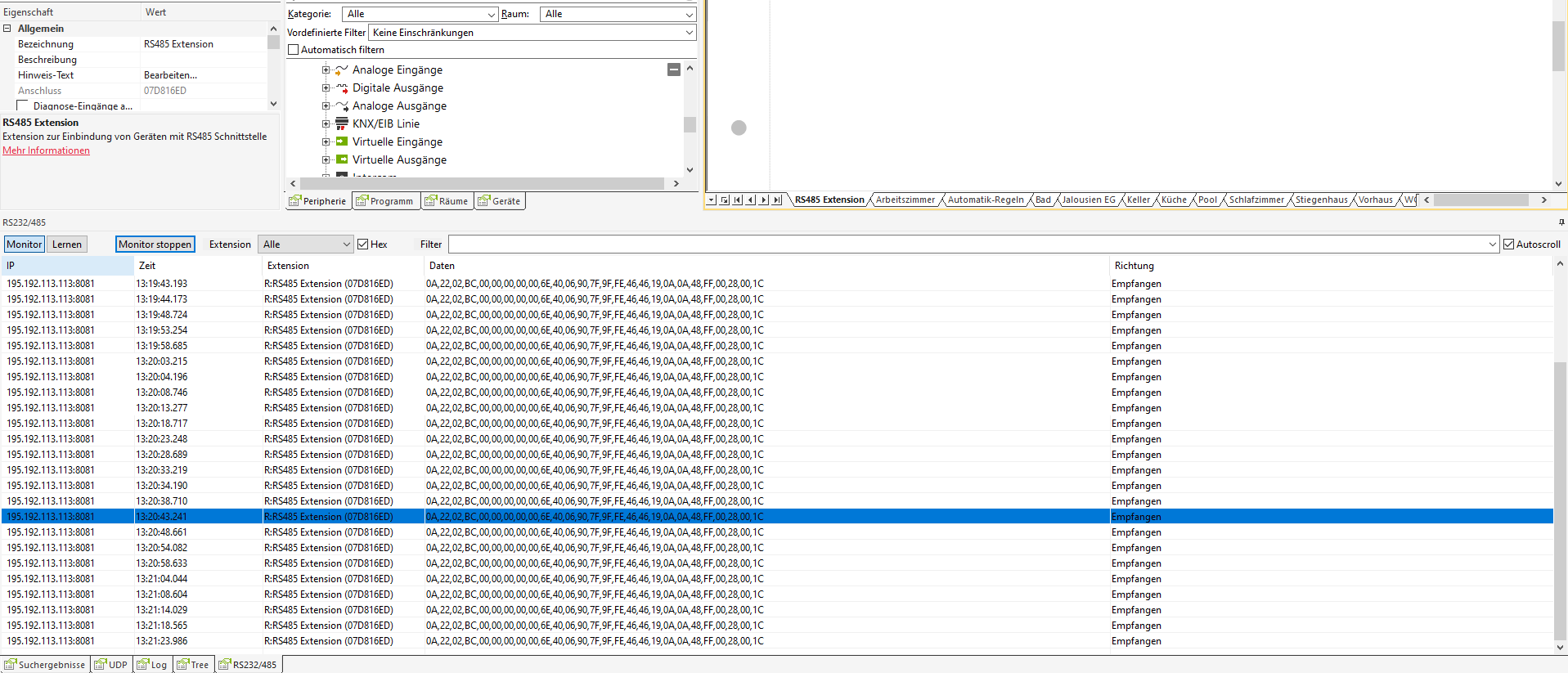
Task: Click the properties panel scroll-down arrow
Action: click(x=273, y=104)
